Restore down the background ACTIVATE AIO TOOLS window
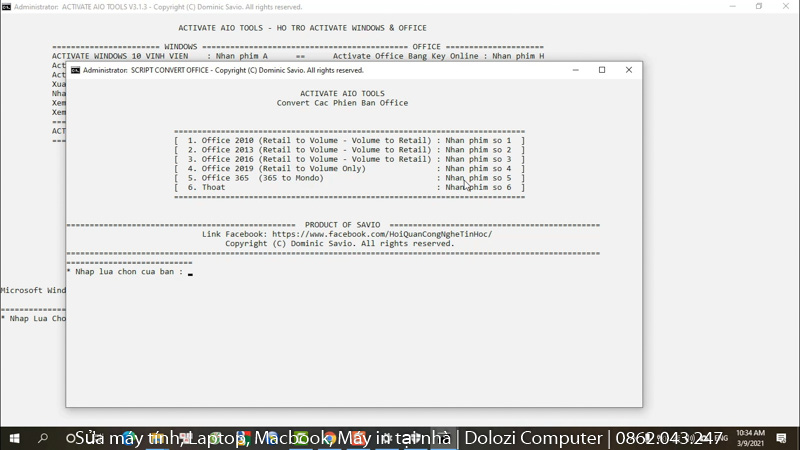Image resolution: width=800 pixels, height=450 pixels. 759,6
